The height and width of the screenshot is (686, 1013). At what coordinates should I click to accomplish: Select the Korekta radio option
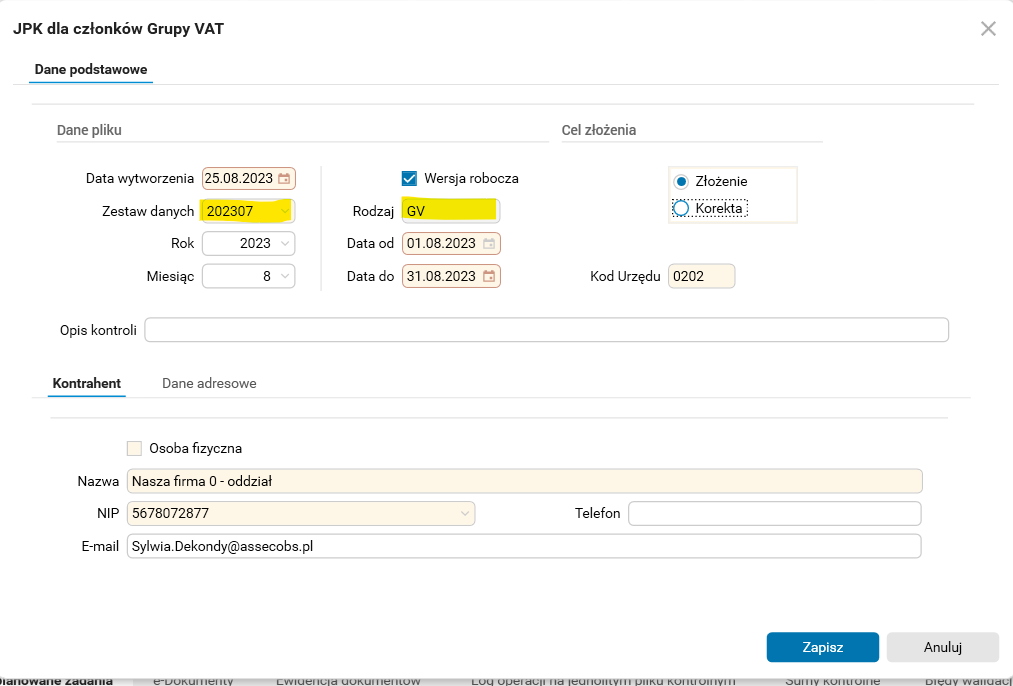(682, 208)
